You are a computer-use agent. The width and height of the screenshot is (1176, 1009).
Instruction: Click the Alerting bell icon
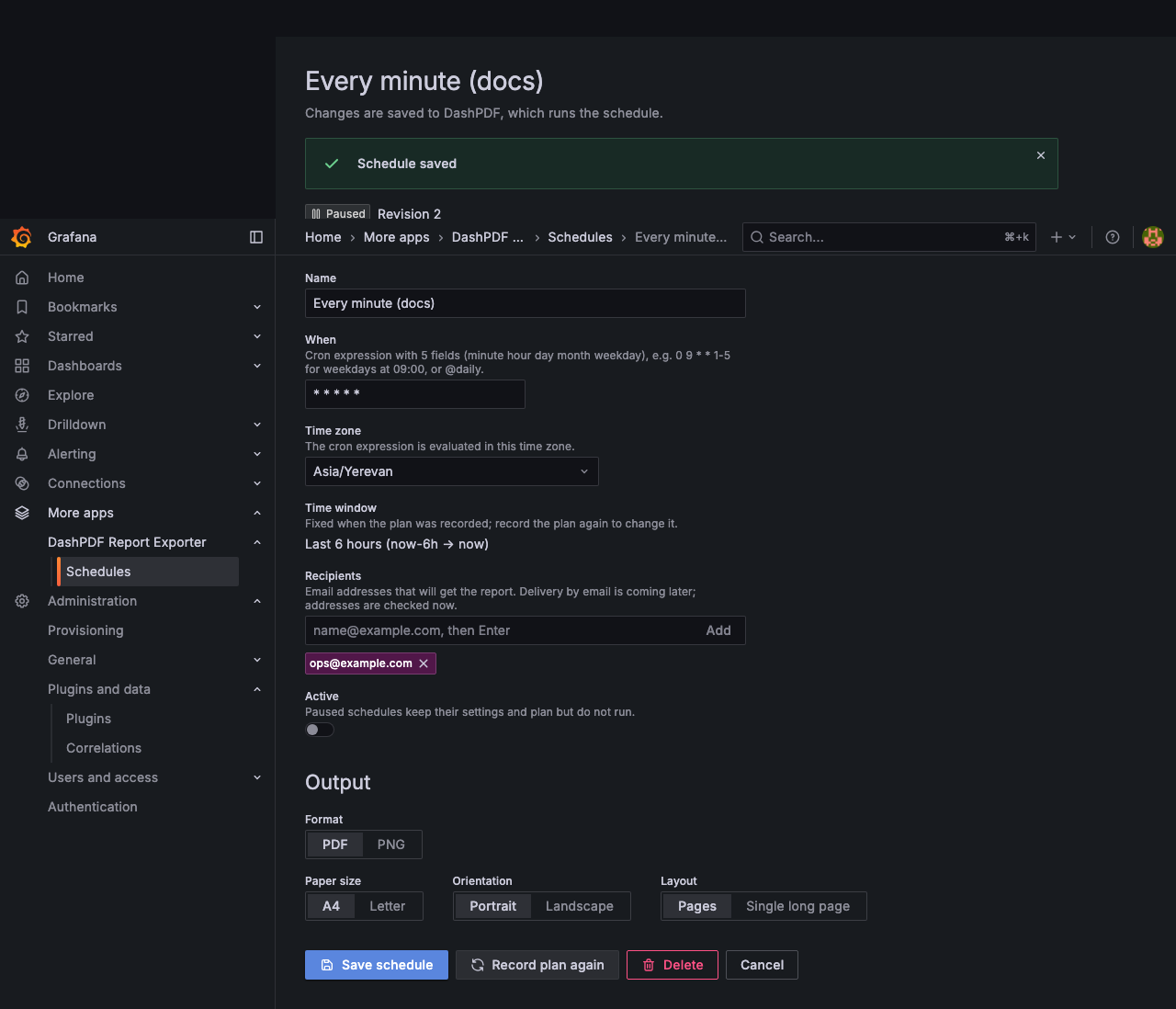22,454
